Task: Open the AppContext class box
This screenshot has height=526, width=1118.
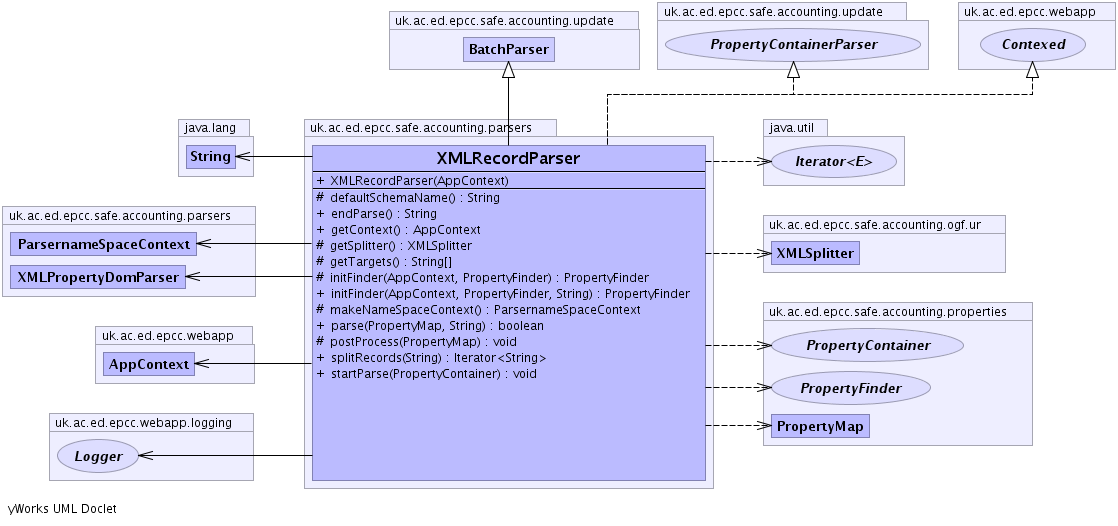Action: click(149, 364)
